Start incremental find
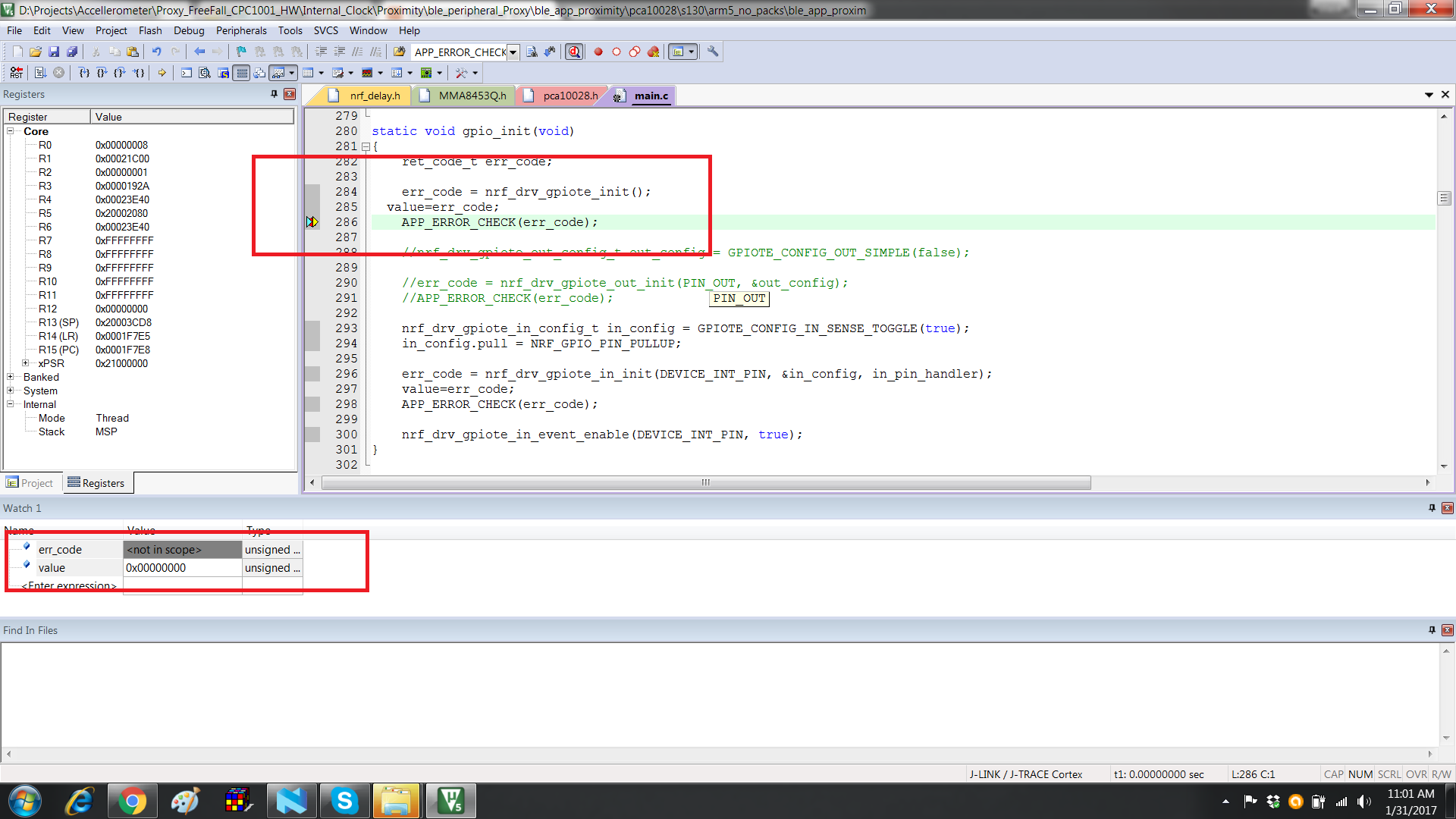This screenshot has height=819, width=1456. click(550, 52)
